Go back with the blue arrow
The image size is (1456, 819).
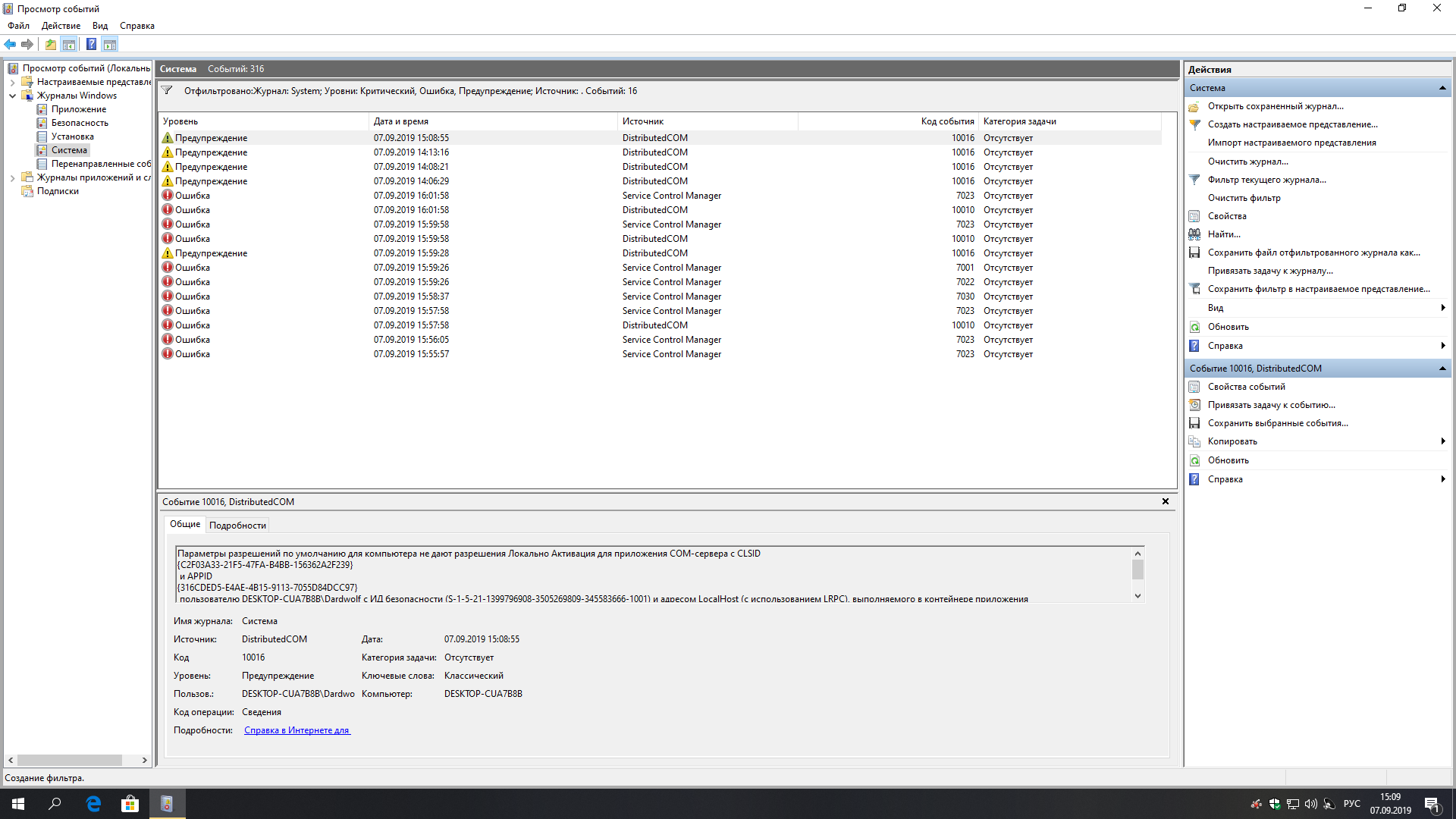[x=10, y=44]
